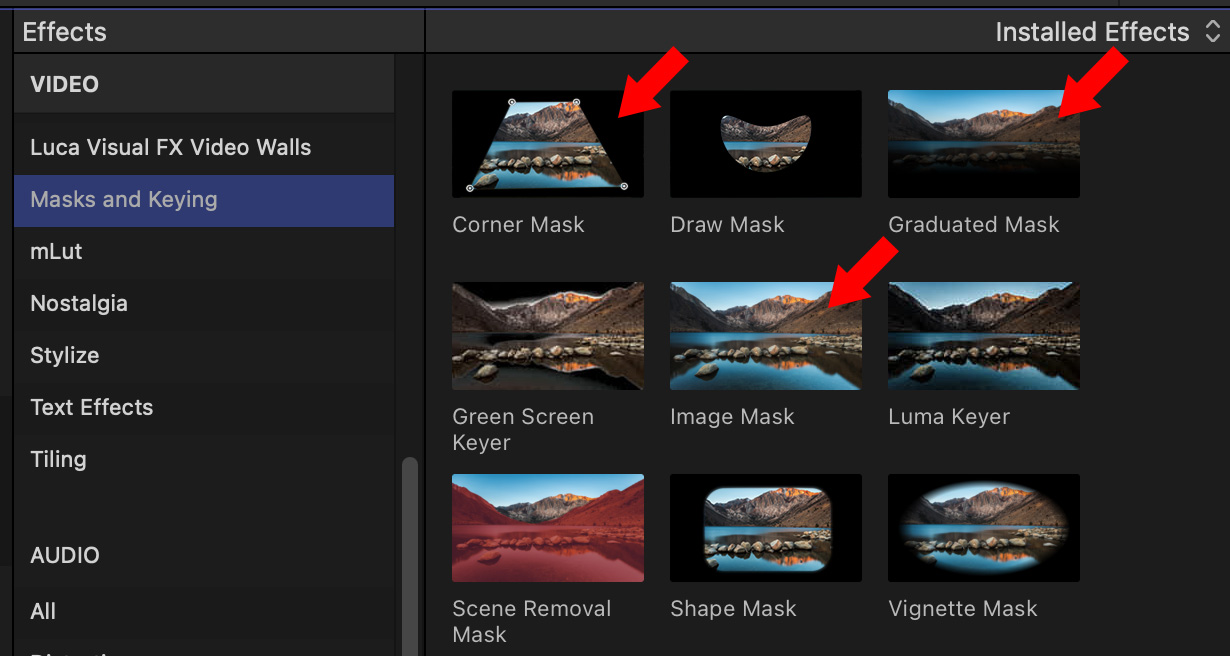Select the Corner Mask effect thumbnail
The width and height of the screenshot is (1230, 656).
pyautogui.click(x=547, y=144)
